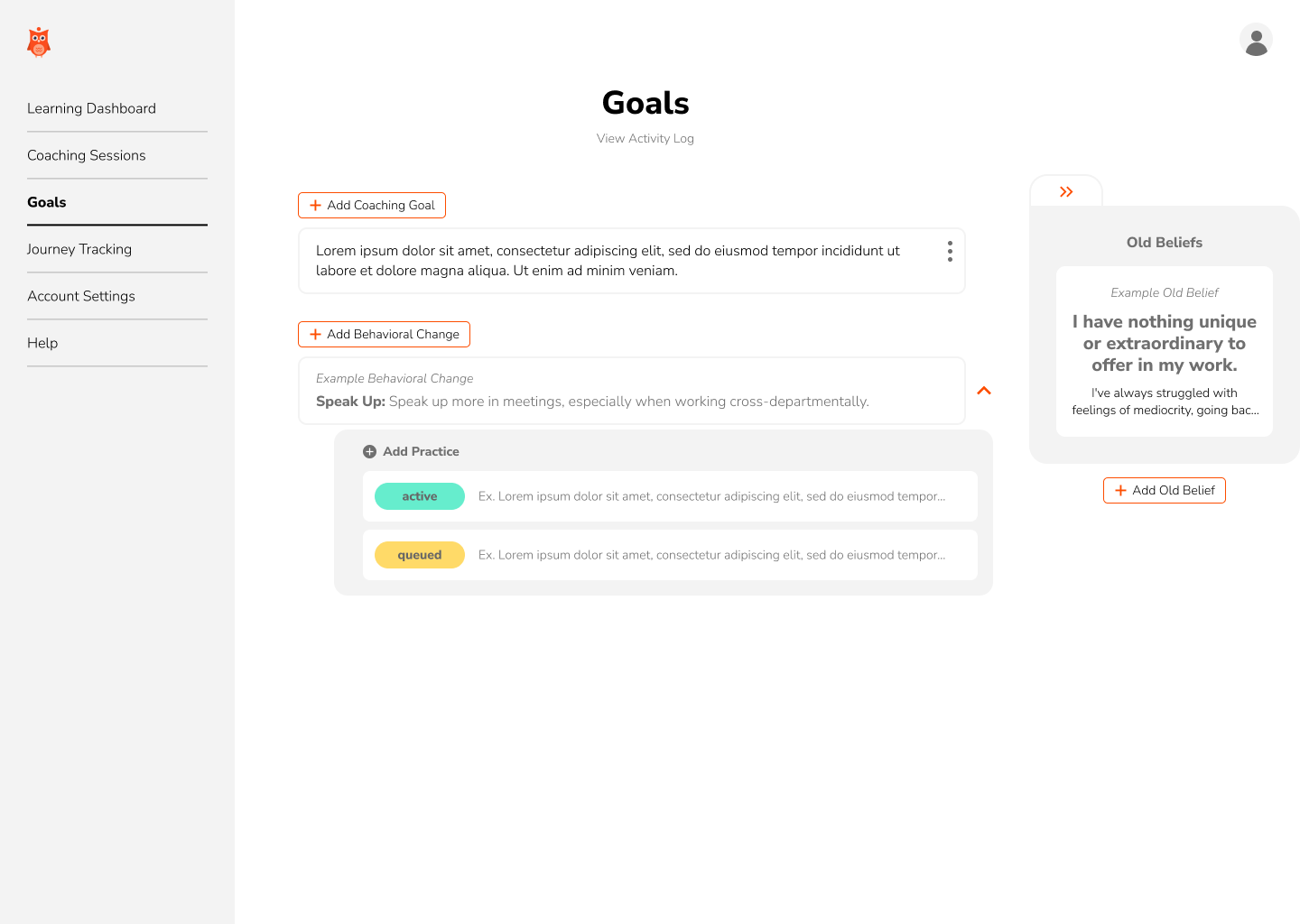Click the plus icon on Add Behavioral Change

314,334
